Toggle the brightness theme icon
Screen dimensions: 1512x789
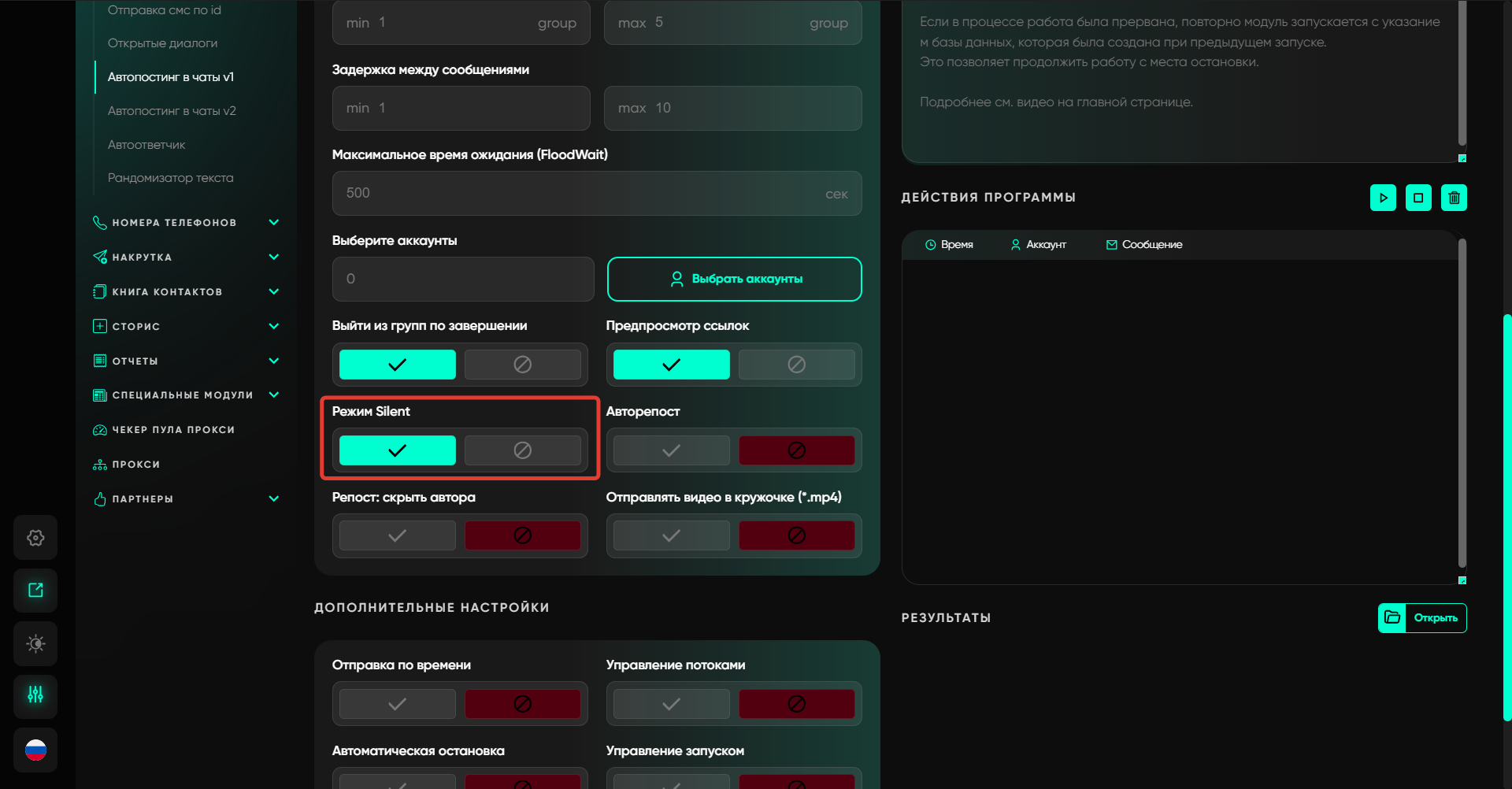pyautogui.click(x=35, y=643)
